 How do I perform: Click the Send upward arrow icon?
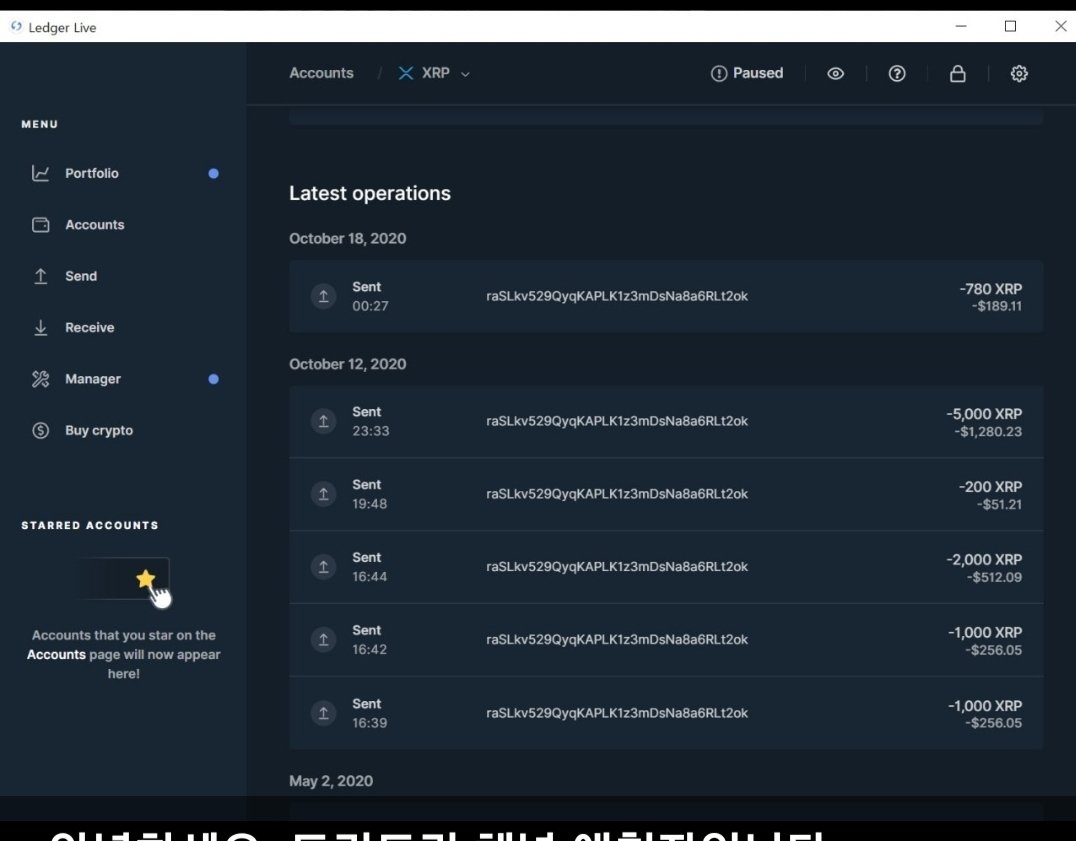(x=40, y=276)
